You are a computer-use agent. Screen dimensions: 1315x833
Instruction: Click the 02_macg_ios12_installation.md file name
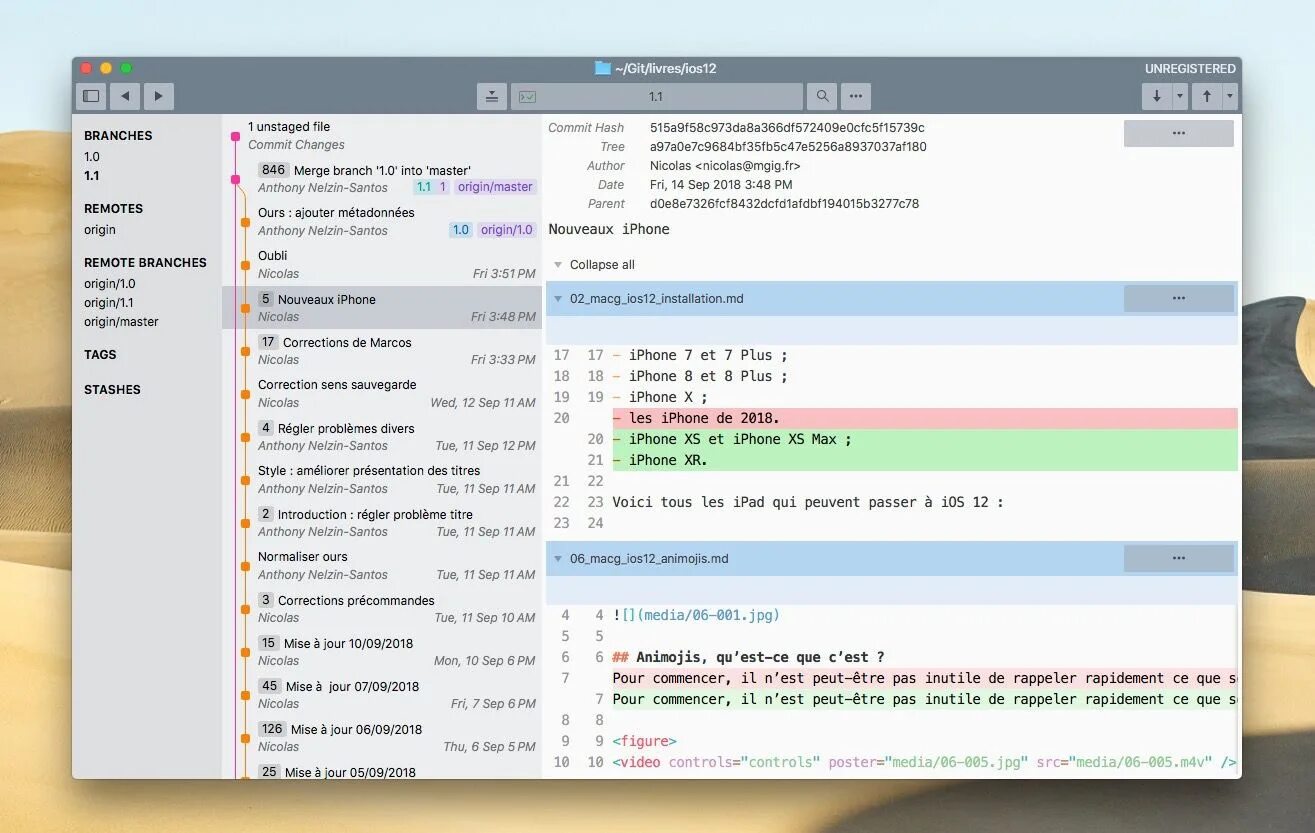coord(657,298)
